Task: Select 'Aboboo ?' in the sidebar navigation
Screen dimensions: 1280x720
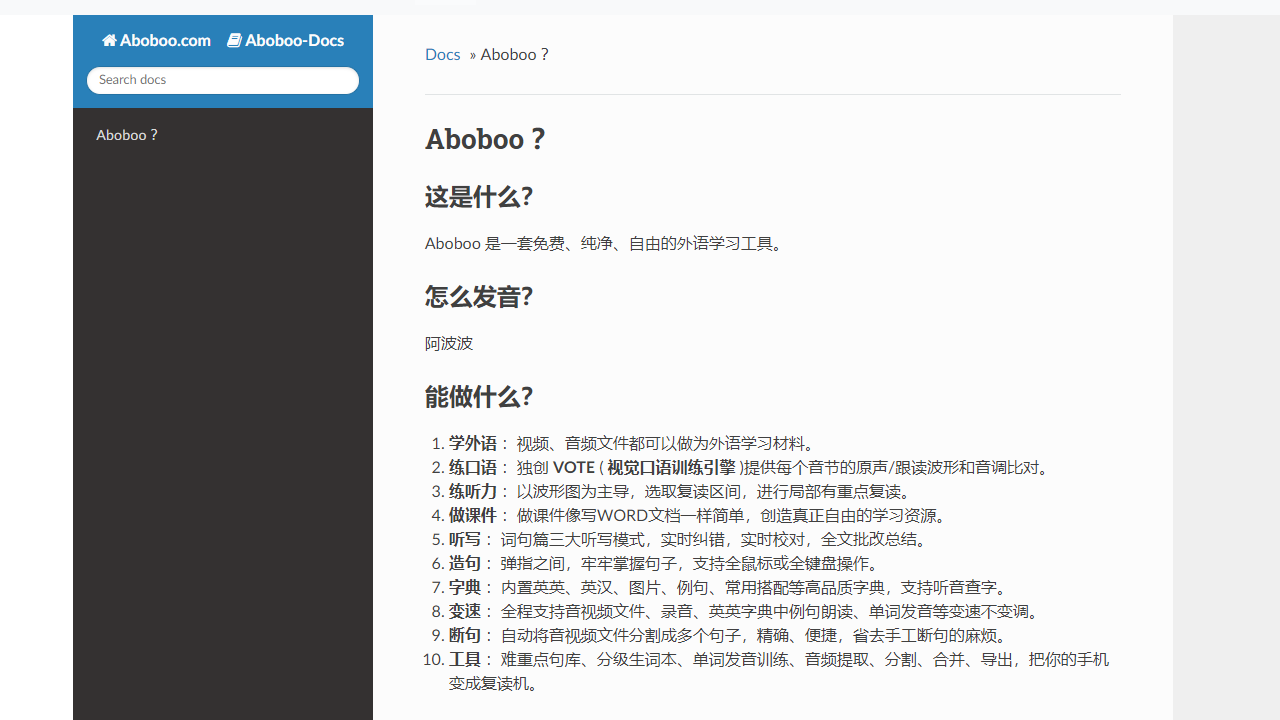Action: pos(127,135)
